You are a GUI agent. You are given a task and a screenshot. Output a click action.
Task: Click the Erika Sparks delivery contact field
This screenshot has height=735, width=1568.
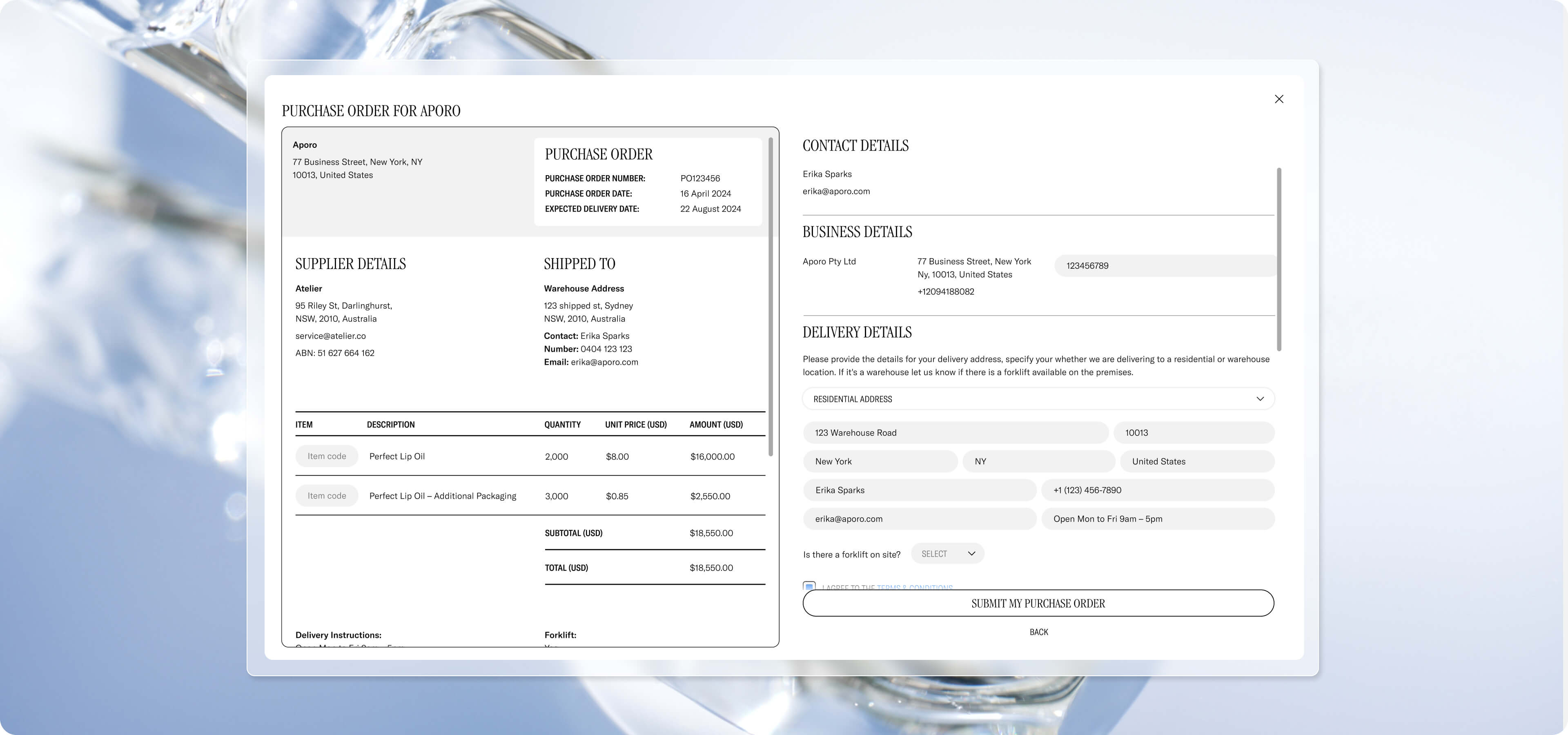pyautogui.click(x=919, y=490)
